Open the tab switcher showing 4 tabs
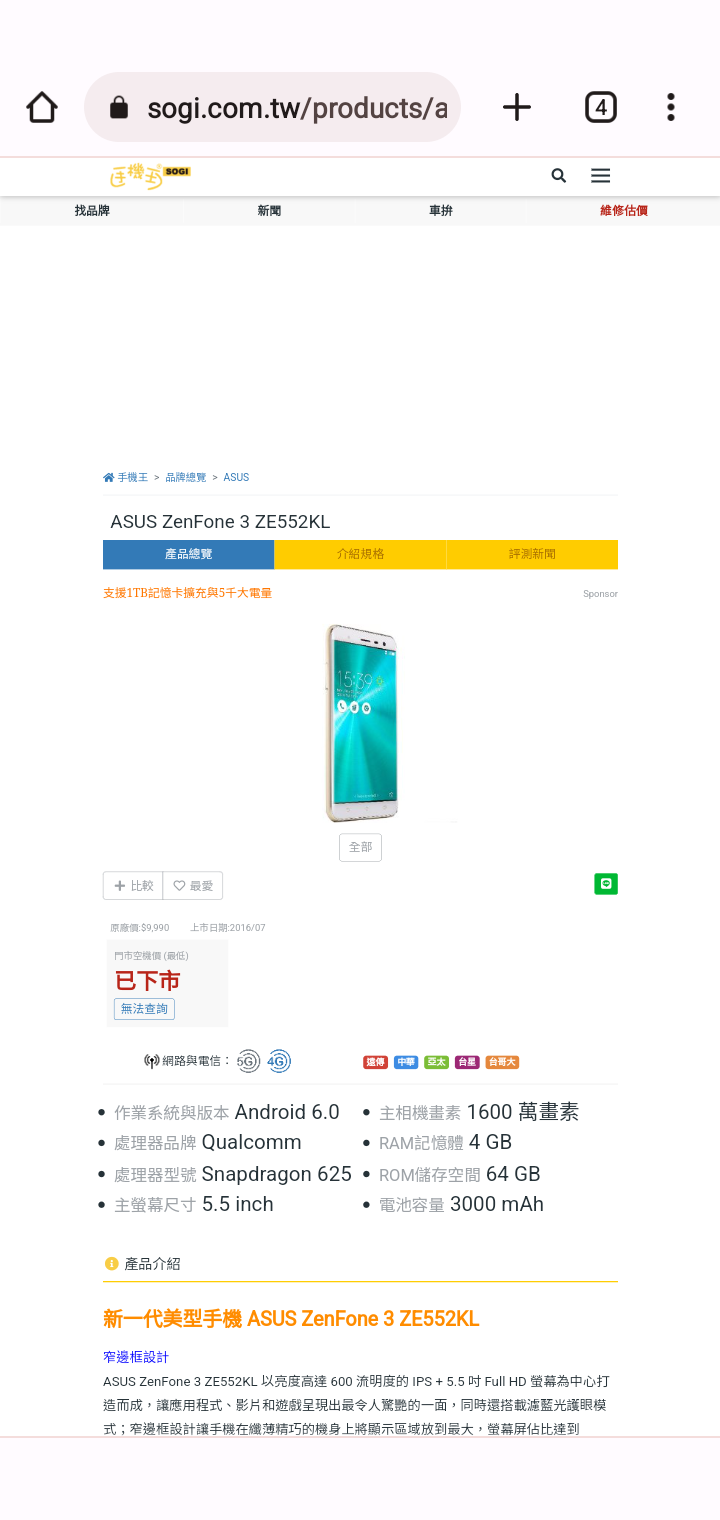The image size is (720, 1520). tap(600, 107)
